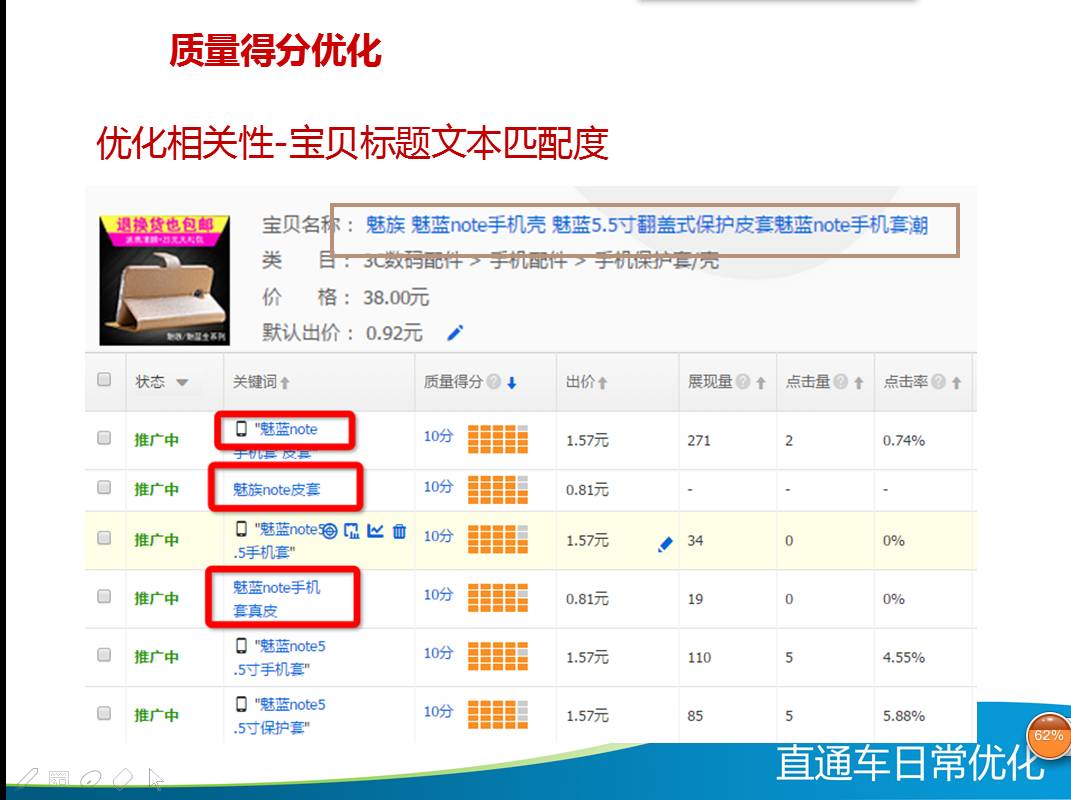This screenshot has width=1071, height=800.
Task: Open the 状态 filter dropdown
Action: click(182, 383)
